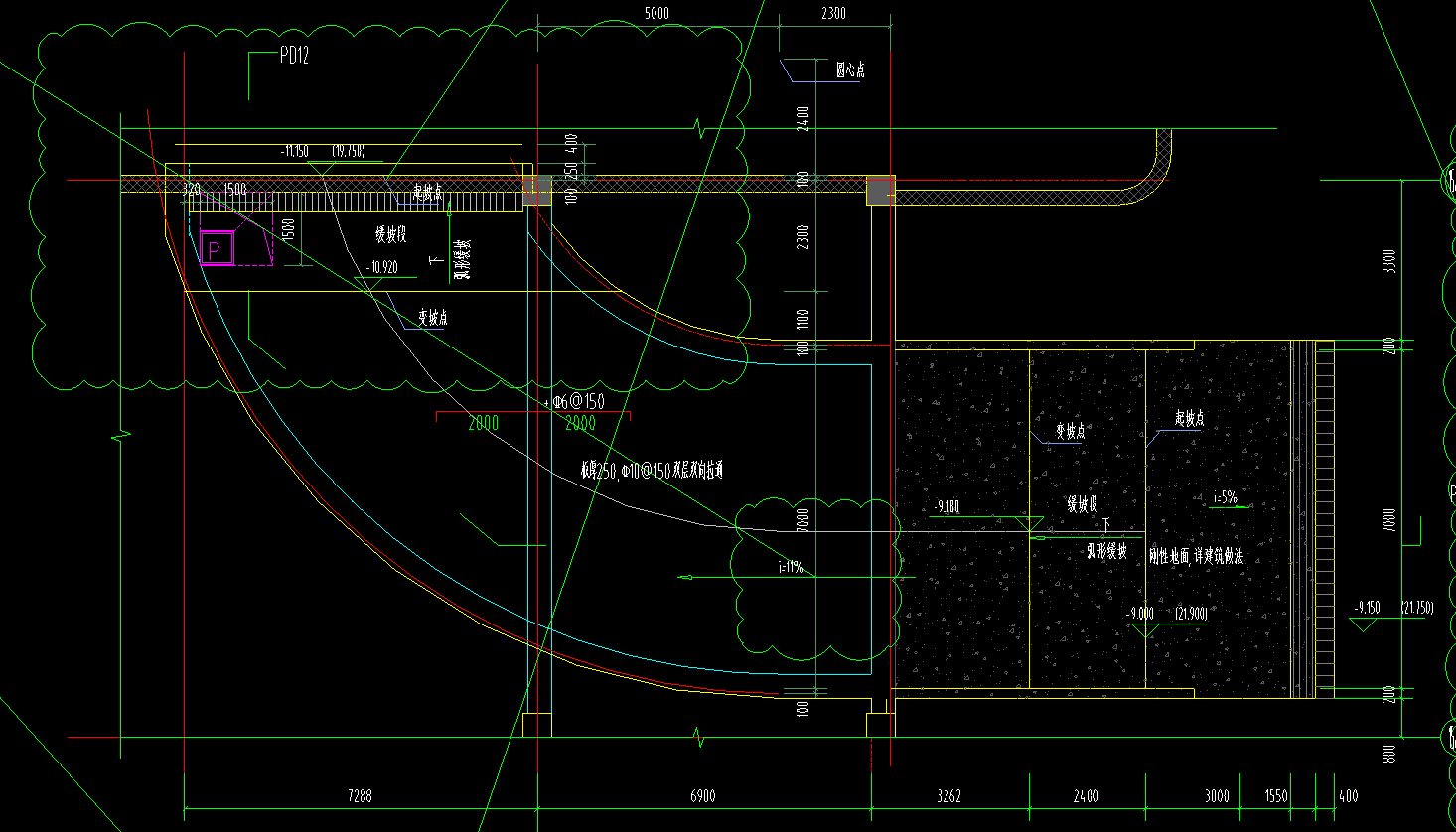Click the 3262 bottom dimension

(x=948, y=795)
